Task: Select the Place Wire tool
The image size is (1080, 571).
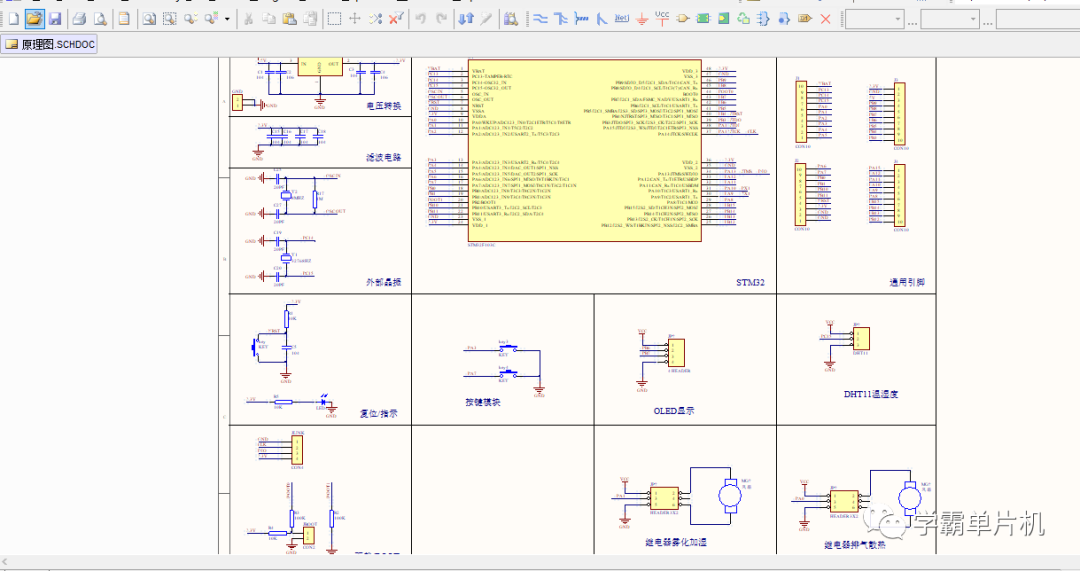Action: coord(541,19)
